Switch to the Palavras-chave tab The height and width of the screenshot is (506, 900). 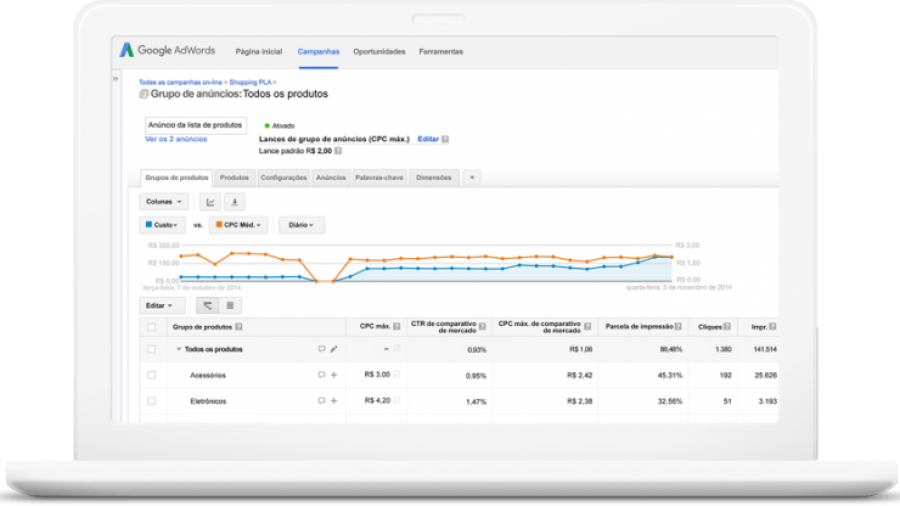tap(379, 178)
